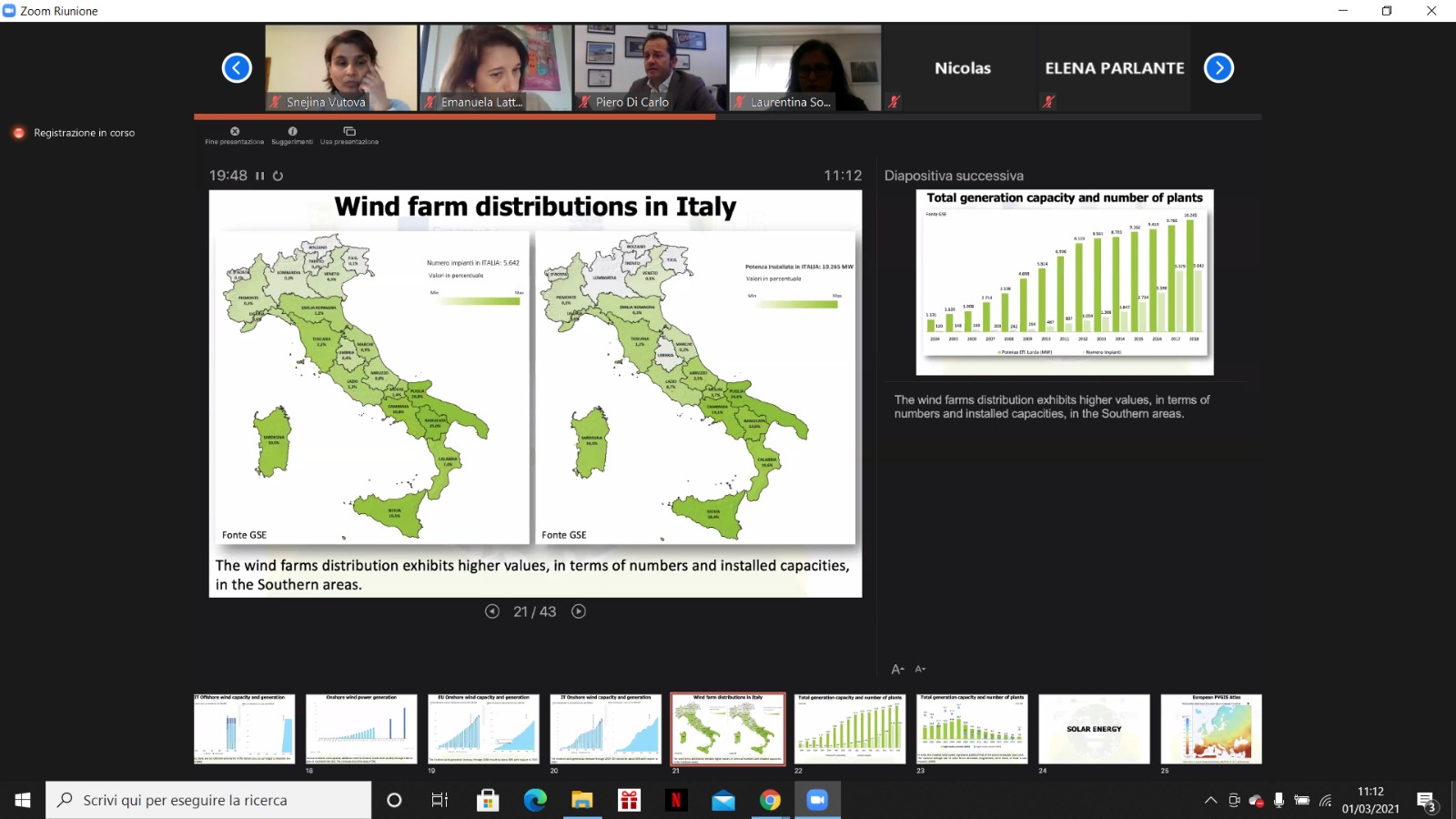This screenshot has height=819, width=1456.
Task: Decrease notes font size
Action: point(920,669)
